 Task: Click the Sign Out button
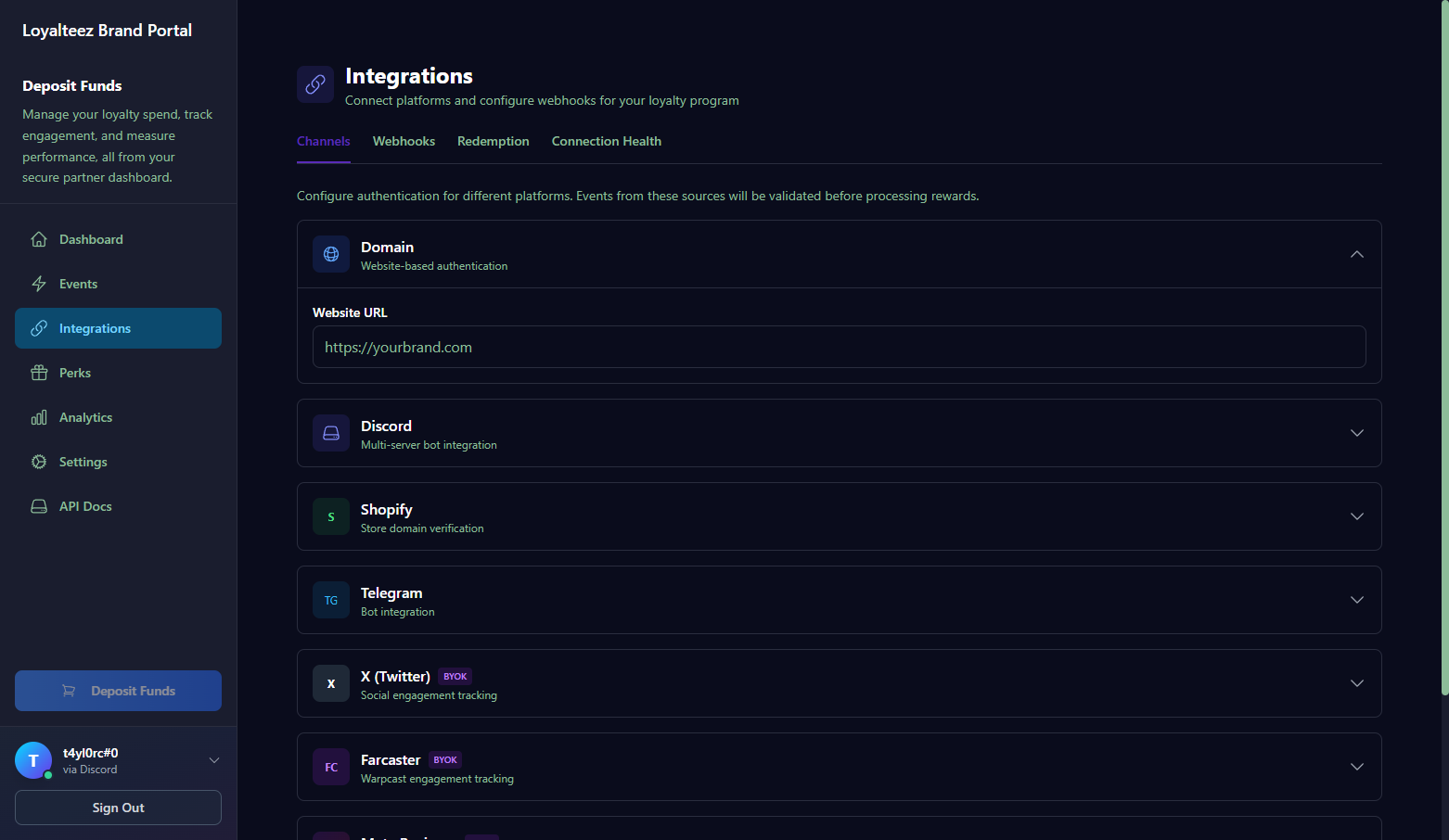(118, 808)
